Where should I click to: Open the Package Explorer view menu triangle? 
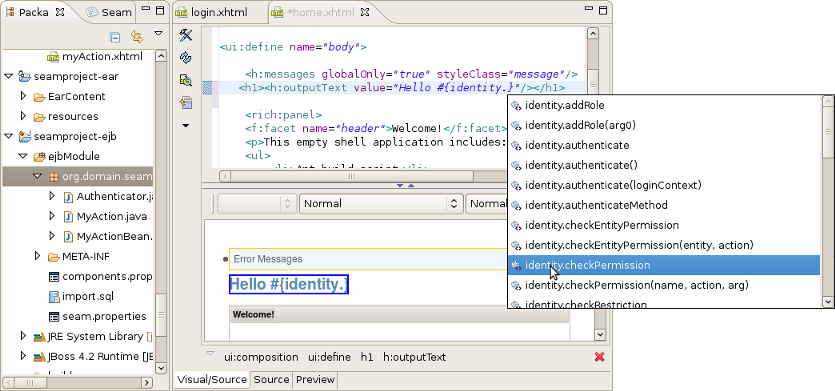tap(158, 34)
